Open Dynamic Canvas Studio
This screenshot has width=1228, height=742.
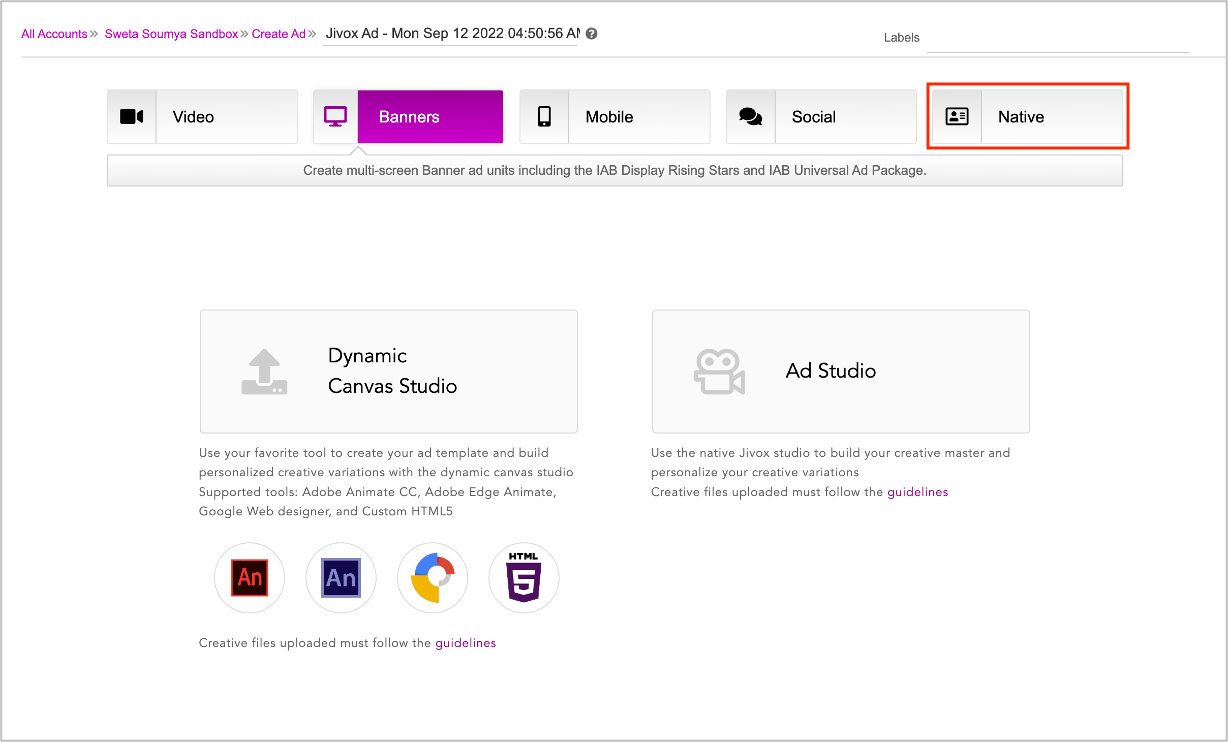point(389,371)
